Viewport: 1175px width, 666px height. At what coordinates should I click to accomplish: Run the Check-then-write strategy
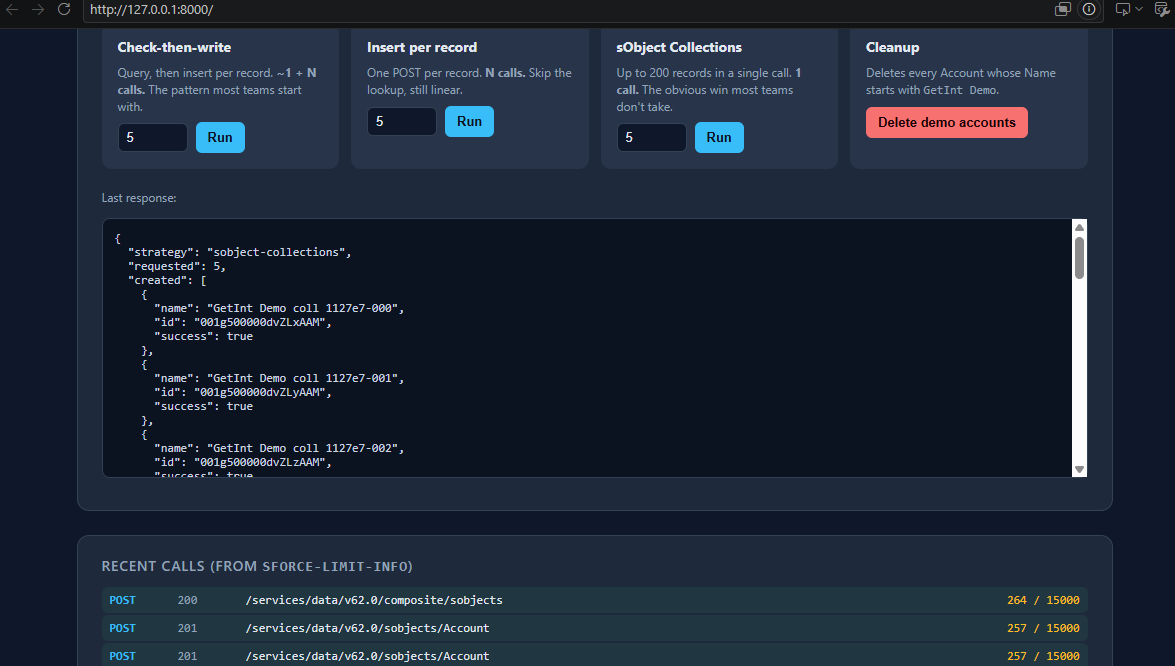[220, 137]
